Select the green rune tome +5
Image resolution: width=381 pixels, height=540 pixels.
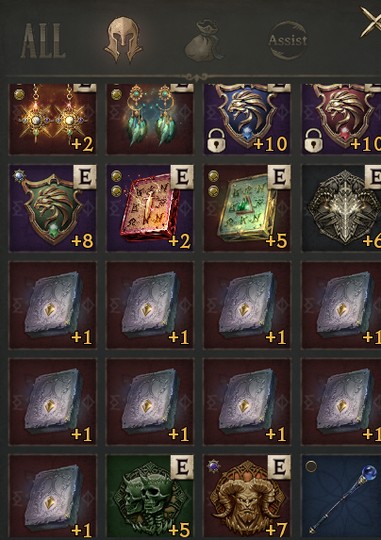pos(247,208)
